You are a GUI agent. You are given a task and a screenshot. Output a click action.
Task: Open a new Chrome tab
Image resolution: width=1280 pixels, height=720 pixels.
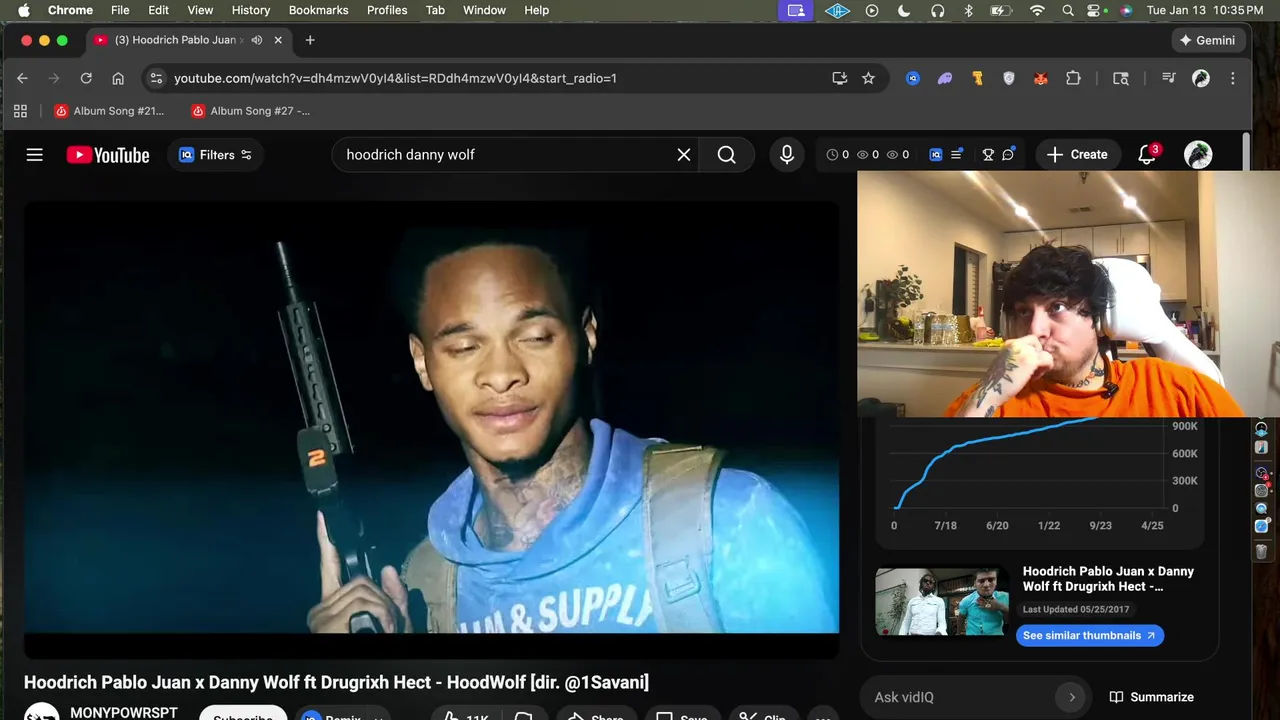coord(310,40)
